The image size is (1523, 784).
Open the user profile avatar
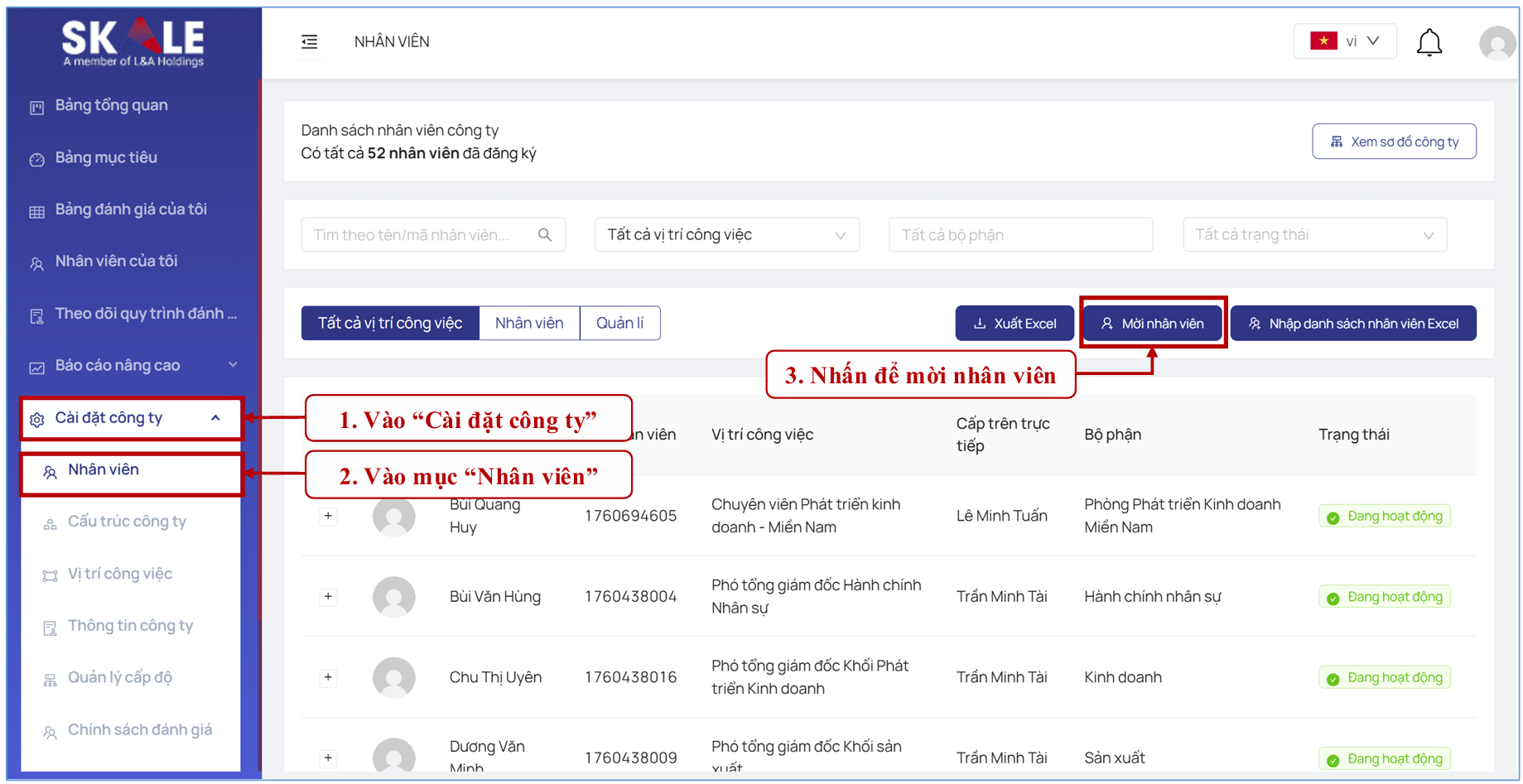pyautogui.click(x=1496, y=43)
